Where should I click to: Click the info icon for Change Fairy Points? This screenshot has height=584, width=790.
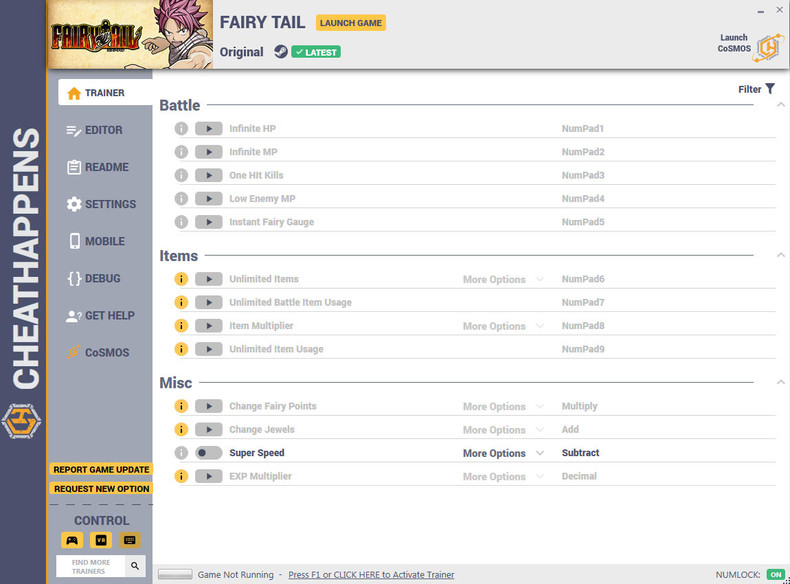click(x=181, y=406)
